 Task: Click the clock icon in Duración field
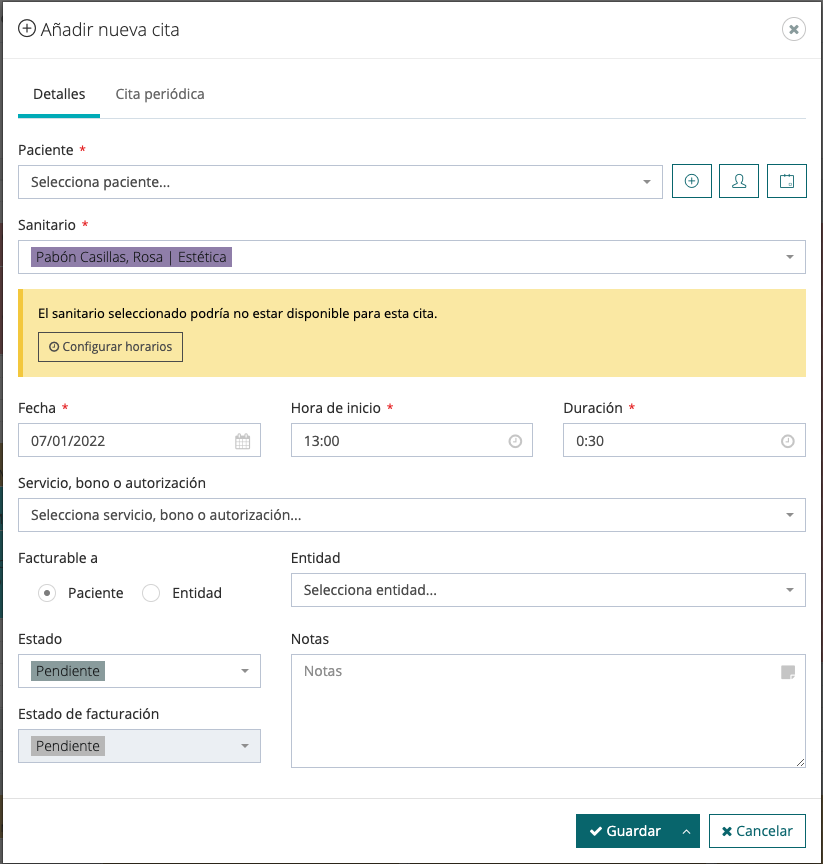click(x=787, y=441)
